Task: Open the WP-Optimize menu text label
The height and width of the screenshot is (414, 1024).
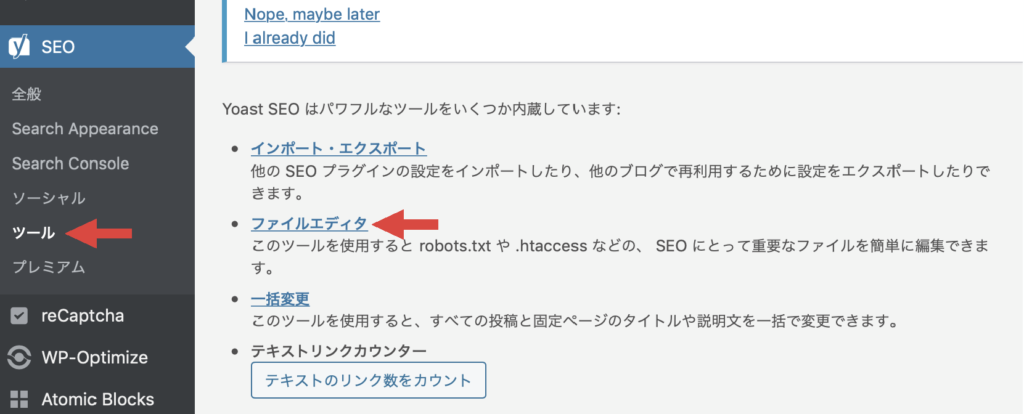Action: pyautogui.click(x=94, y=357)
